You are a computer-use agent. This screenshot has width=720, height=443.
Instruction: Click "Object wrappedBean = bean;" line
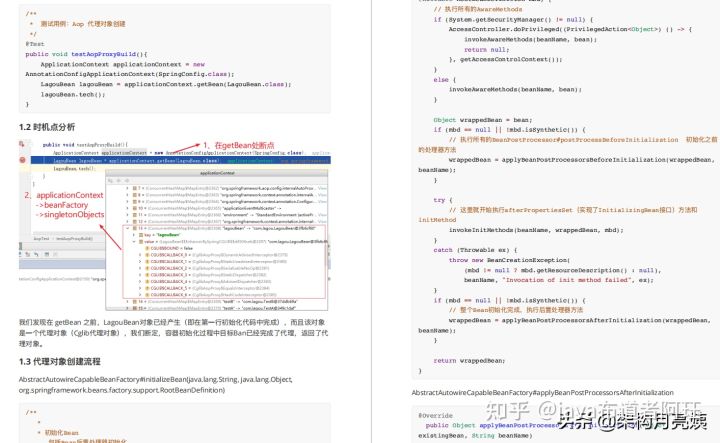(483, 120)
